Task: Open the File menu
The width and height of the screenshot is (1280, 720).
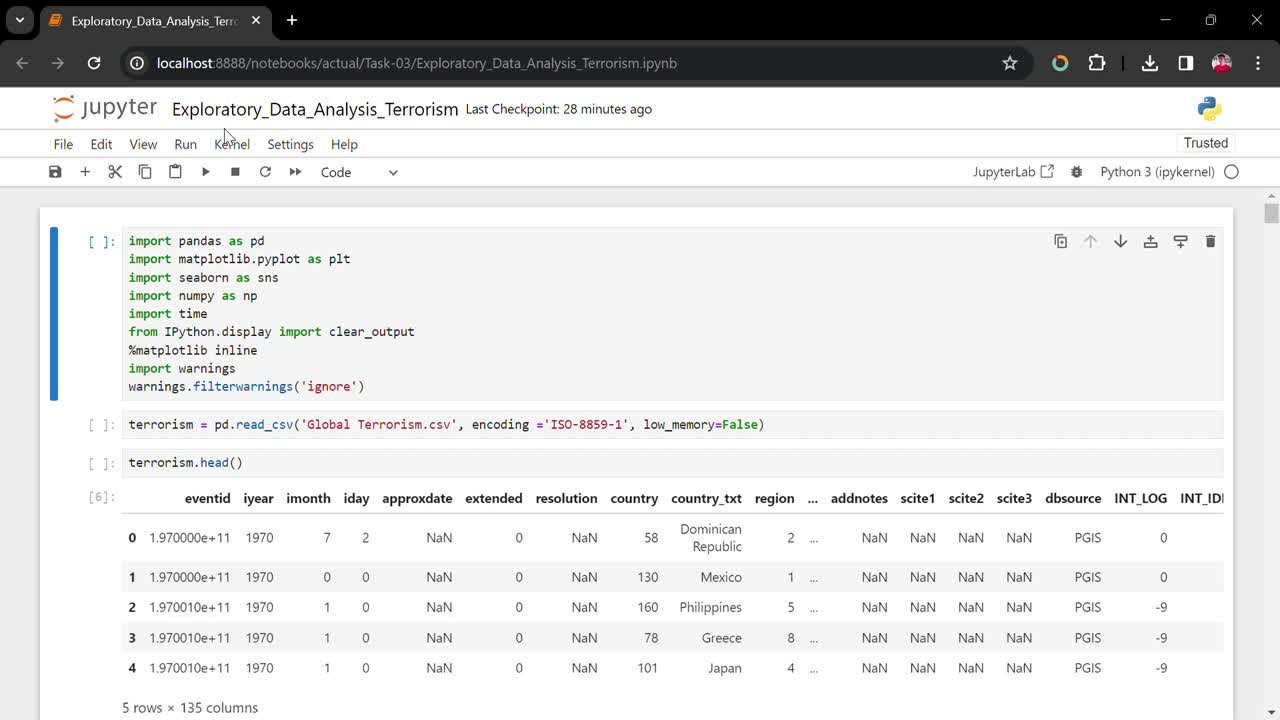Action: [x=63, y=144]
